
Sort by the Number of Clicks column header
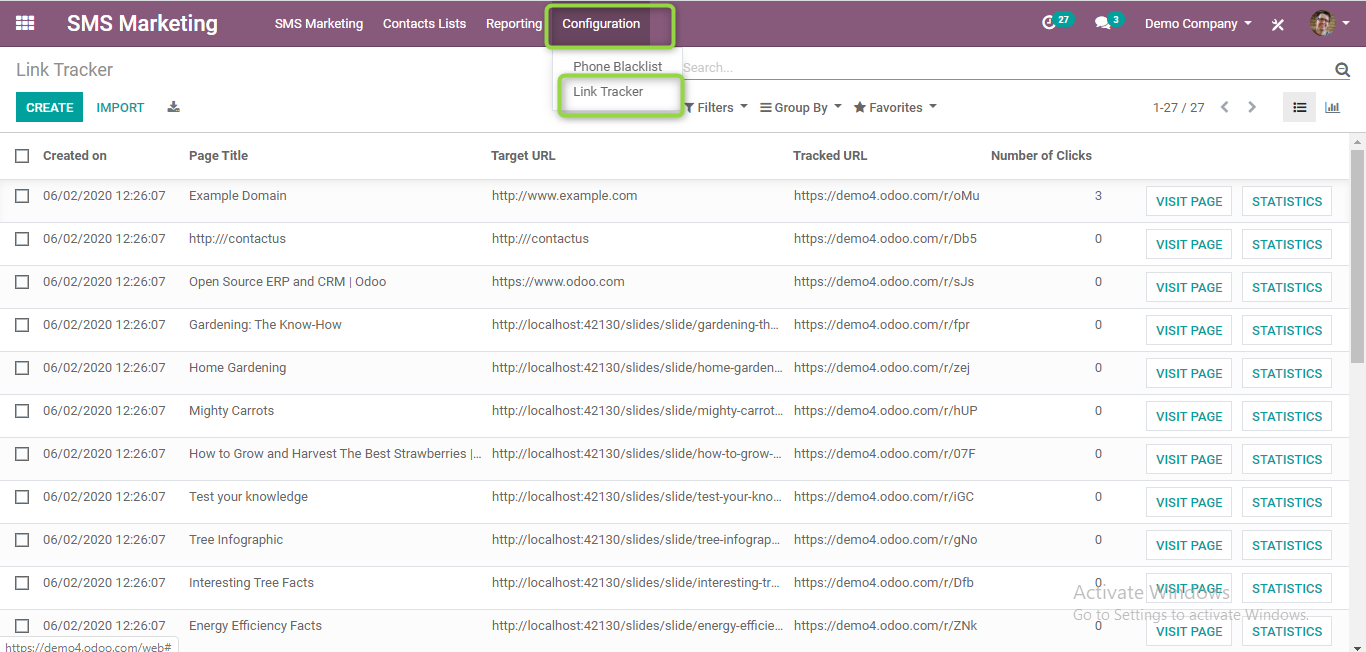pos(1041,156)
